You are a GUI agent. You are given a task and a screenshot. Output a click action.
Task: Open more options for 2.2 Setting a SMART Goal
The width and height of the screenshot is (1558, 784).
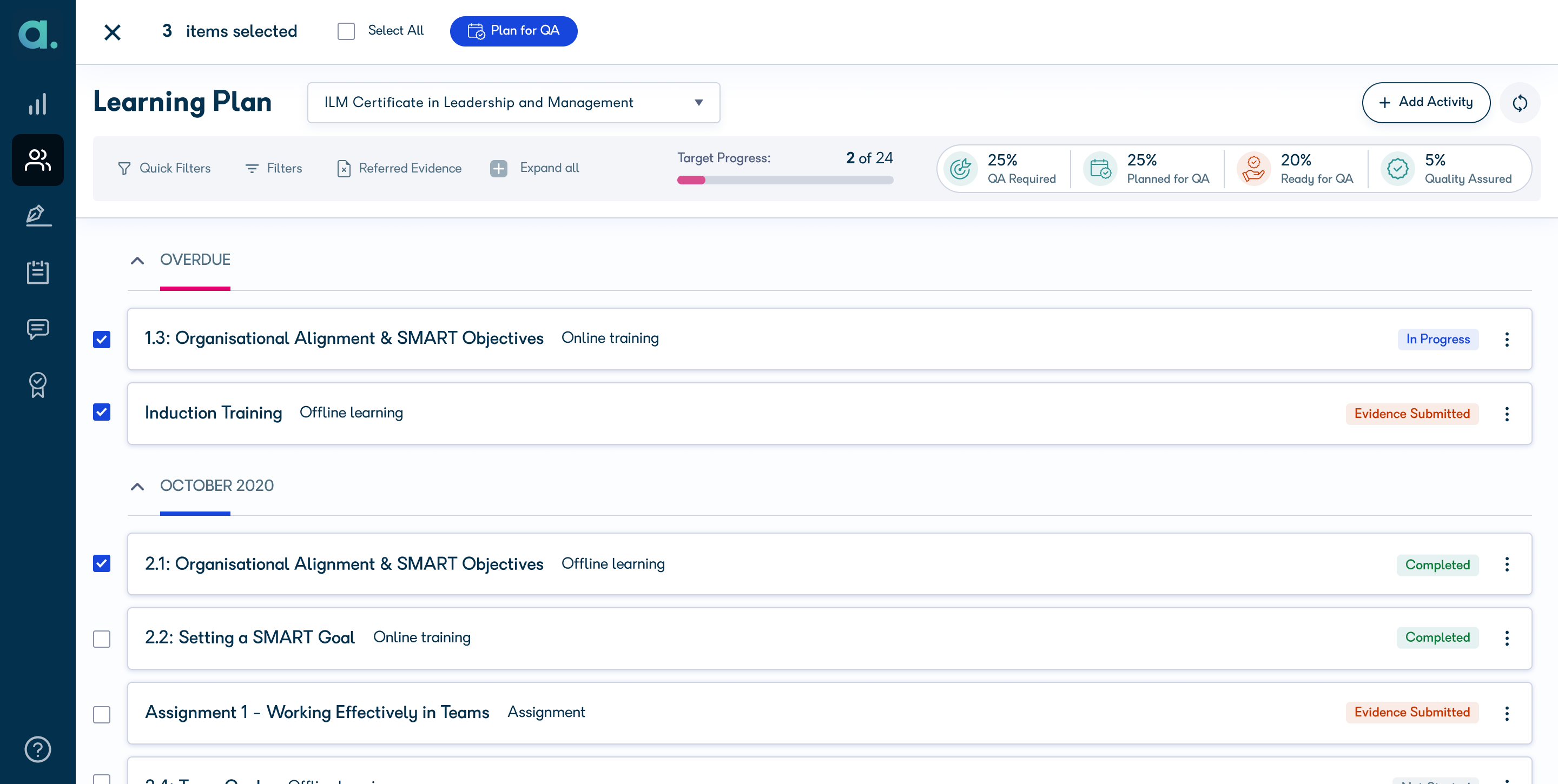click(x=1507, y=639)
